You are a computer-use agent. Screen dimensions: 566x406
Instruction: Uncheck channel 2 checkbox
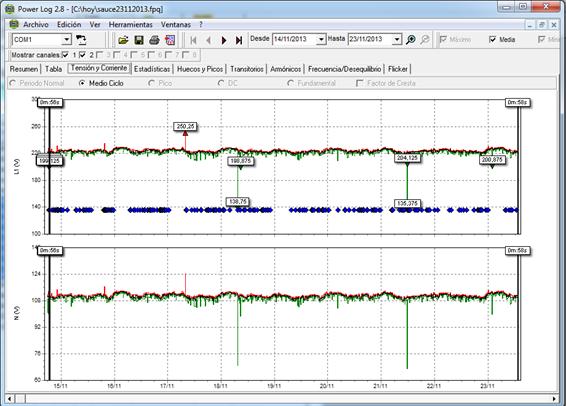click(83, 55)
